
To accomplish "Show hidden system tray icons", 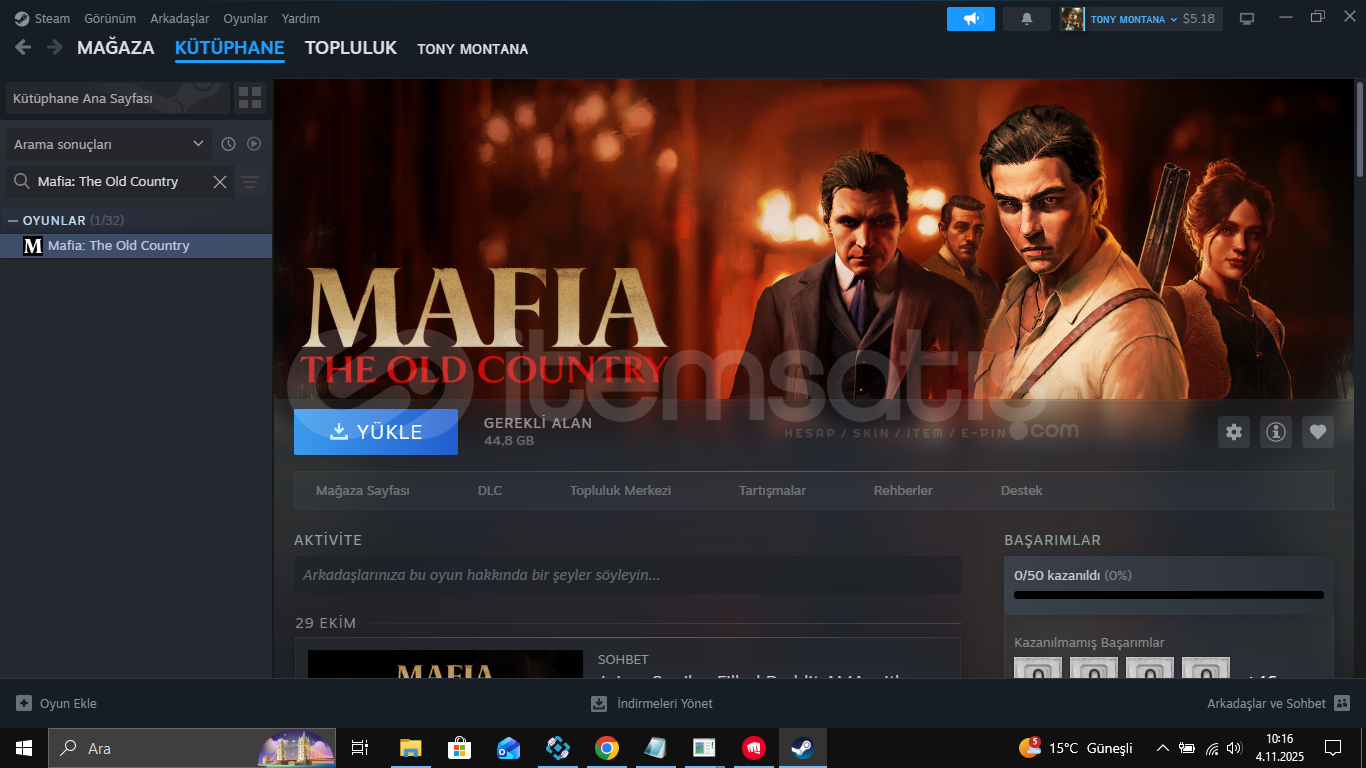I will click(x=1162, y=748).
